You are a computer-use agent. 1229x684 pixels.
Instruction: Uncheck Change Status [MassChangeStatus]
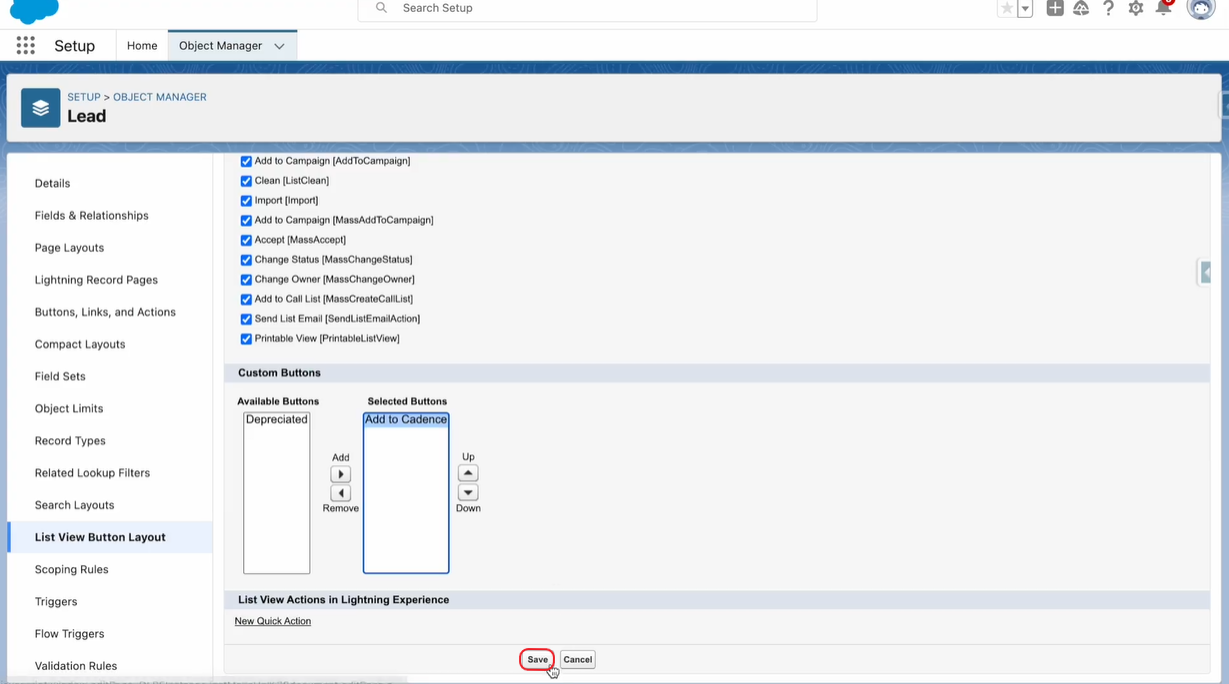246,260
